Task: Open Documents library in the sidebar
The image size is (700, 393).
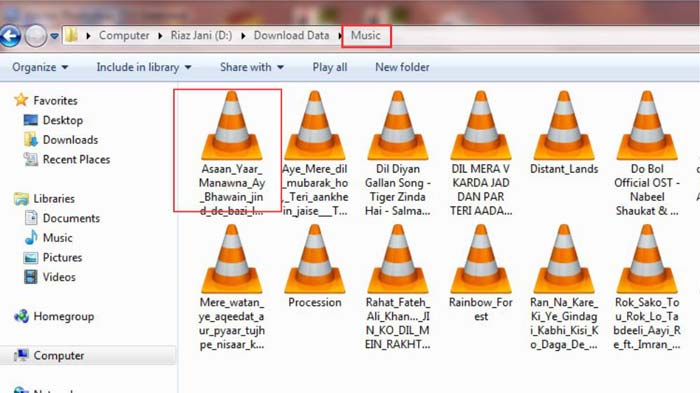Action: (62, 218)
